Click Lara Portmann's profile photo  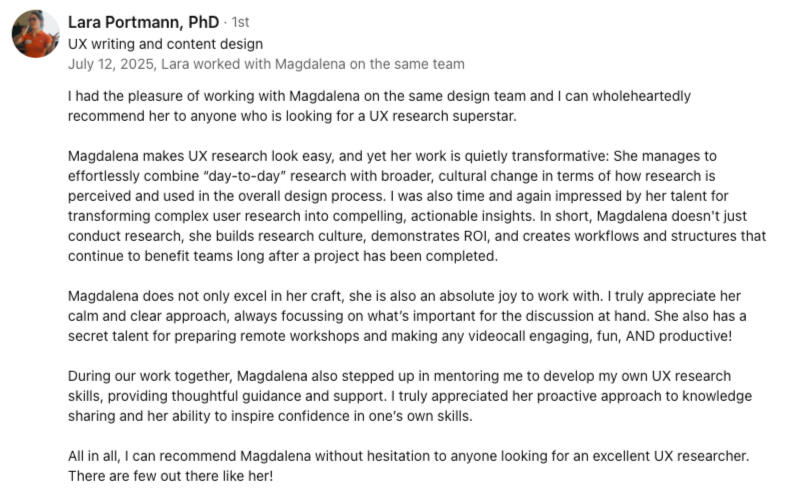pyautogui.click(x=35, y=34)
